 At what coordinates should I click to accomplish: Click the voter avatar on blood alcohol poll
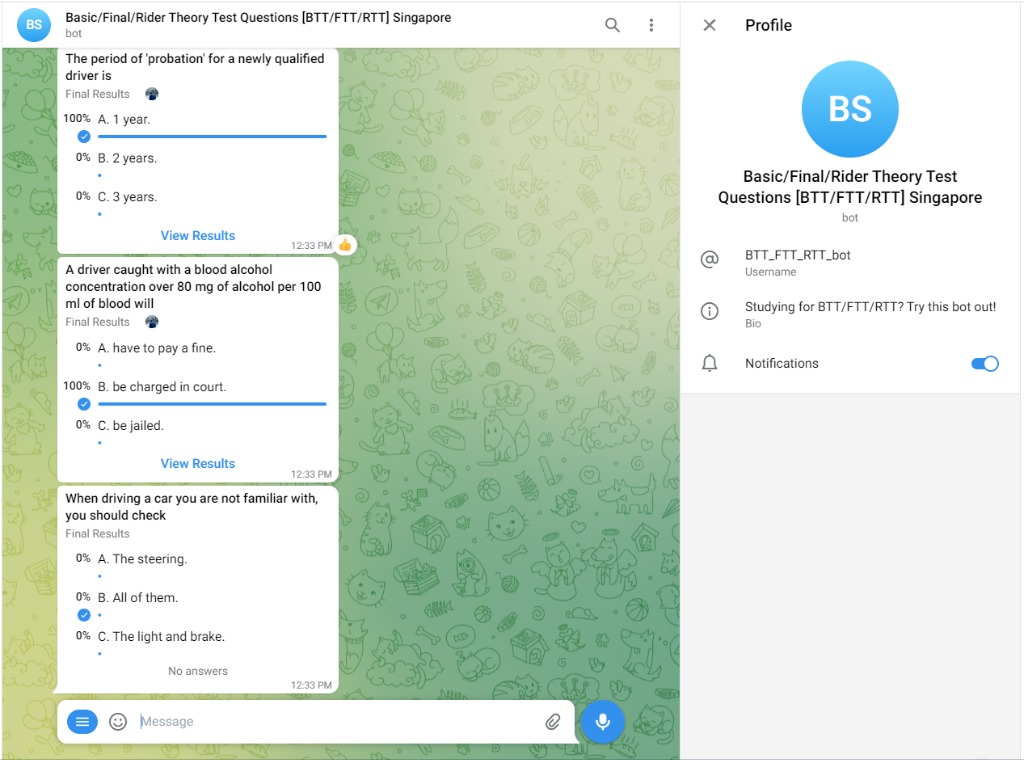(x=152, y=322)
